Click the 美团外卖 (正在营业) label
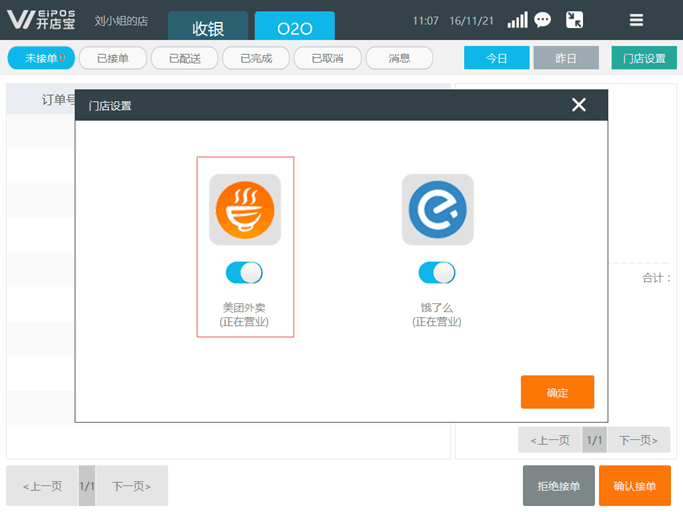 click(x=244, y=315)
